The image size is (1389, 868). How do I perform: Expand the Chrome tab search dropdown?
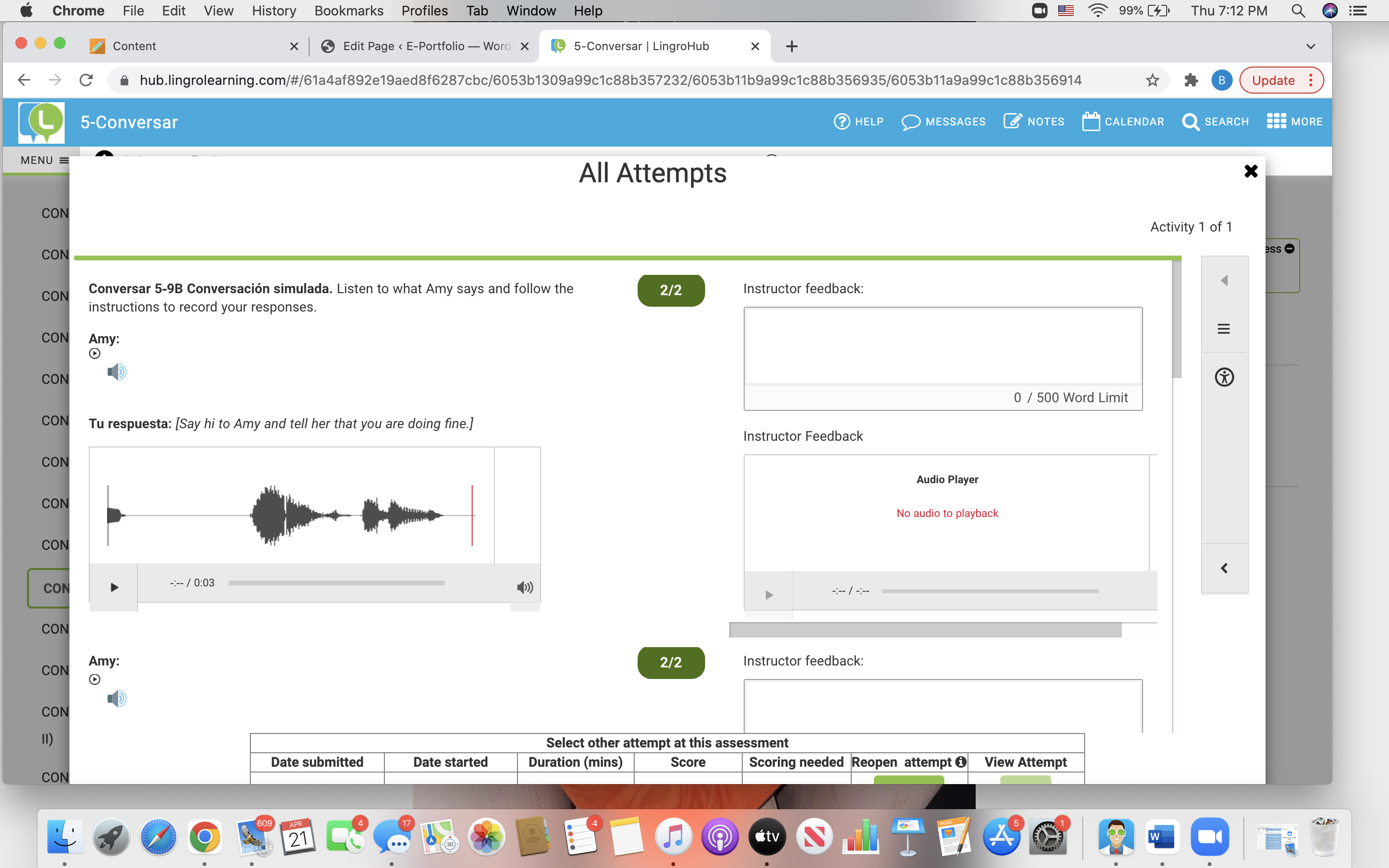tap(1310, 46)
